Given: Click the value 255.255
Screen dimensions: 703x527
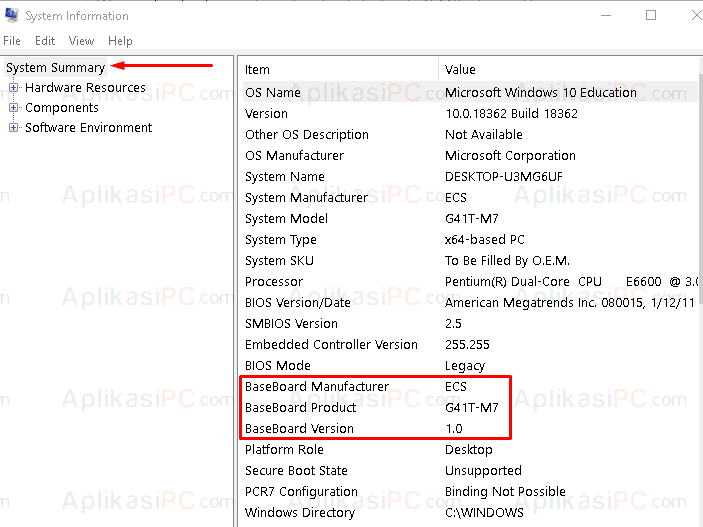Looking at the screenshot, I should [x=467, y=344].
